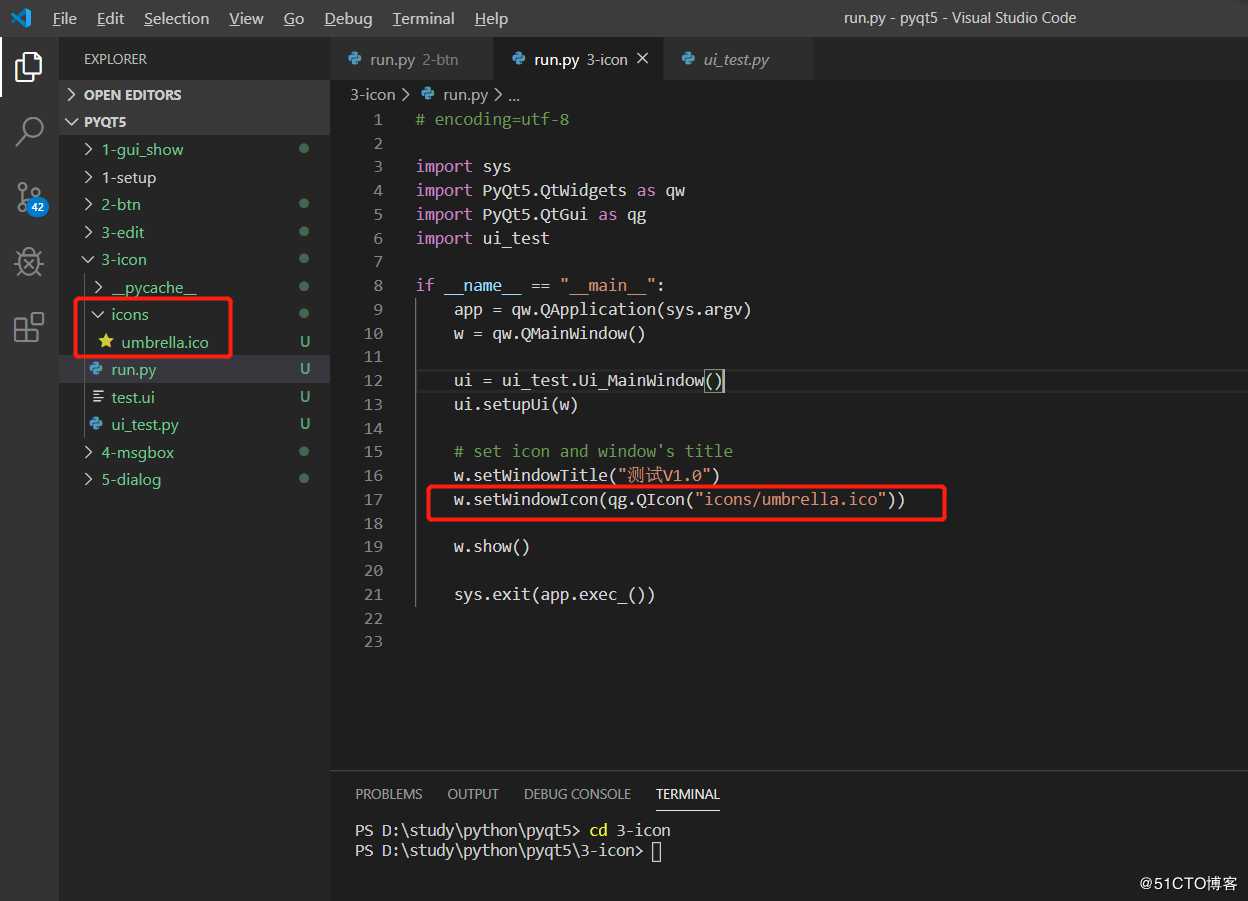This screenshot has height=901, width=1248.
Task: Click Python icon in breadcrumb before run.py
Action: click(x=428, y=94)
